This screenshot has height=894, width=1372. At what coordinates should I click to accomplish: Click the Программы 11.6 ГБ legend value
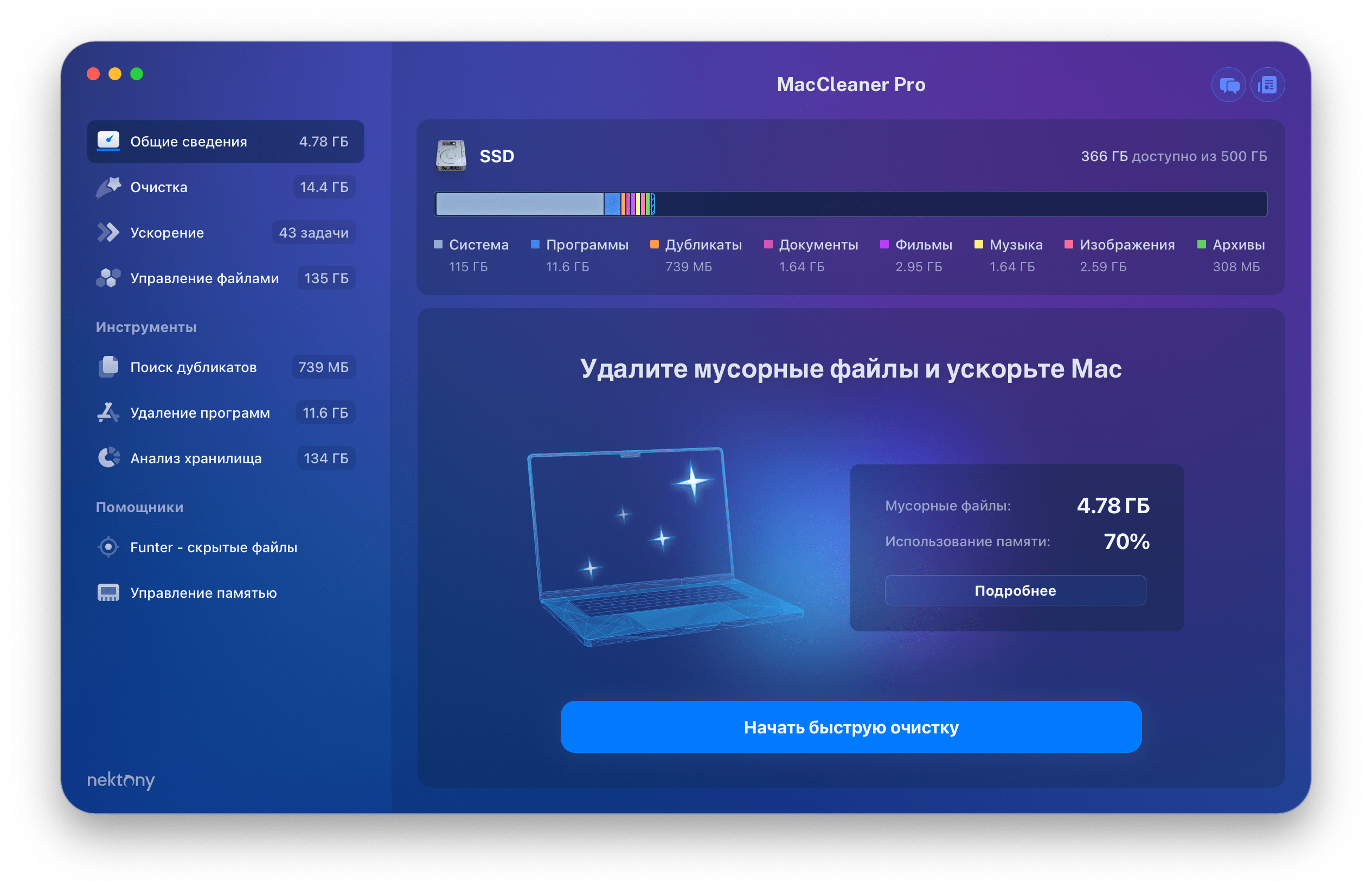coord(567,266)
